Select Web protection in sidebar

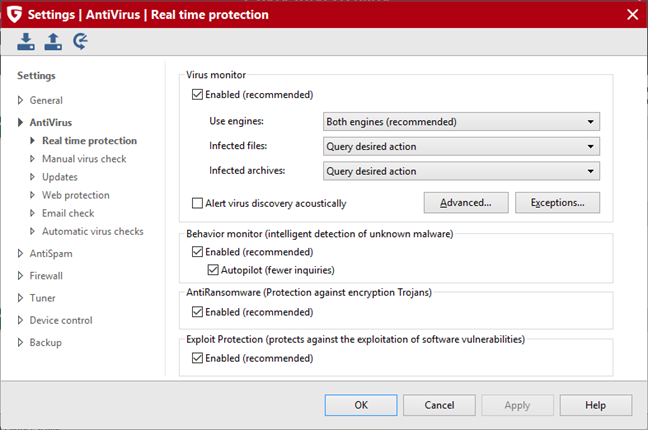[x=75, y=195]
